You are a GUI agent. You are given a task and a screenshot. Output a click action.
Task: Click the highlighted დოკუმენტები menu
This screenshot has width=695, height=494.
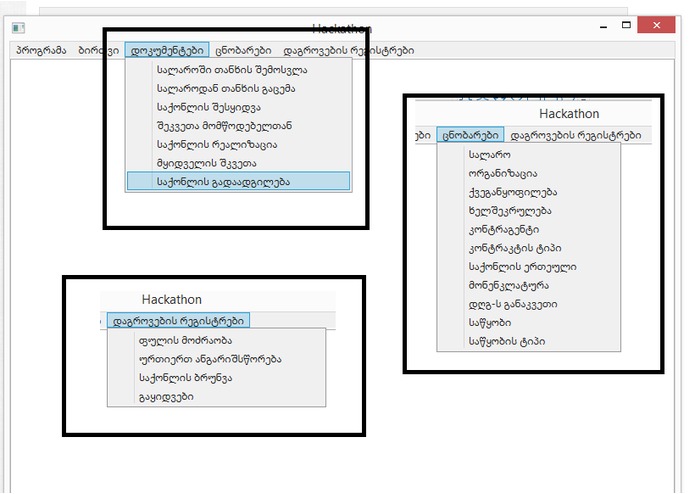[167, 50]
